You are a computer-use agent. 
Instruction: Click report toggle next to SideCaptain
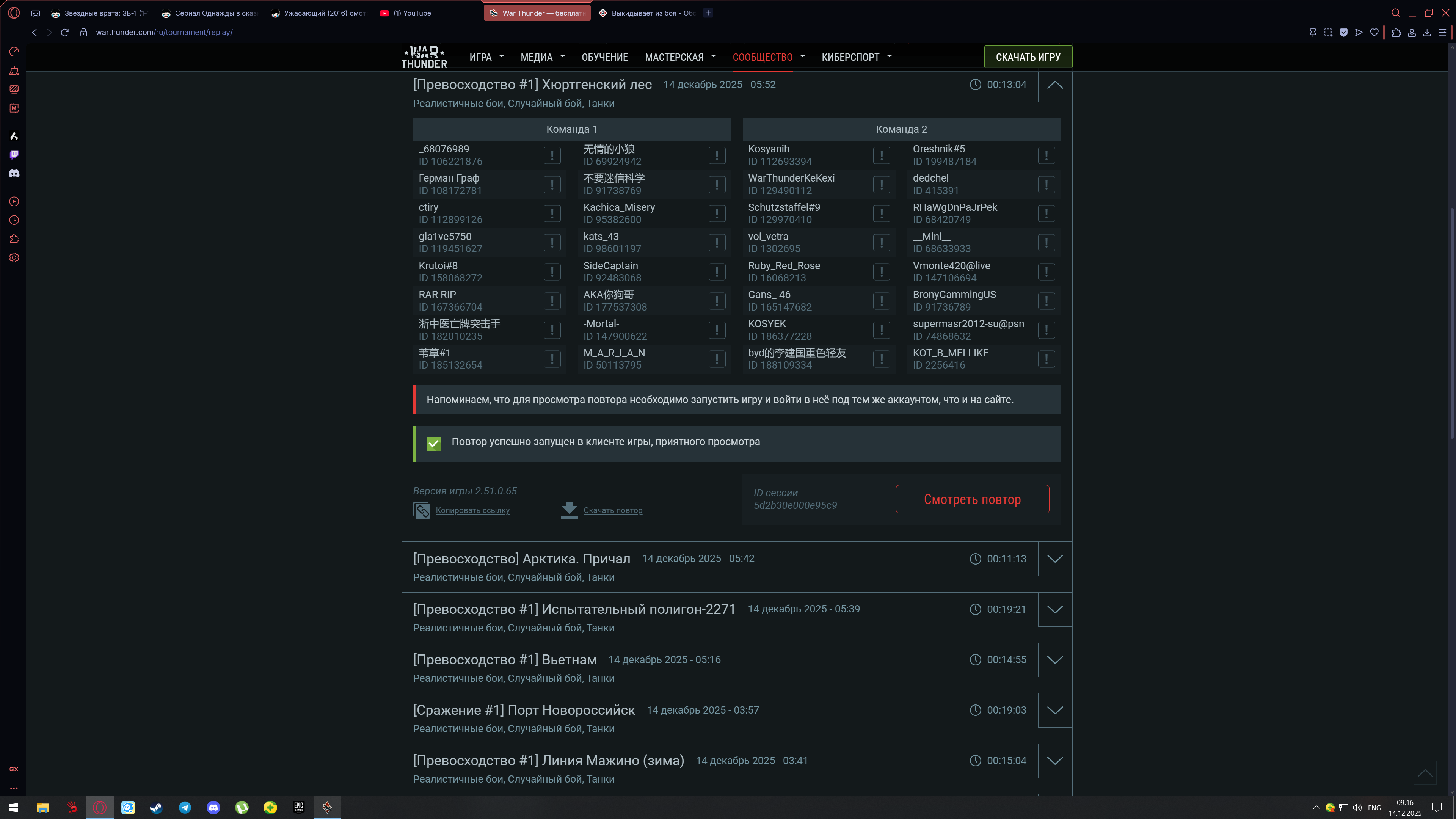tap(717, 272)
